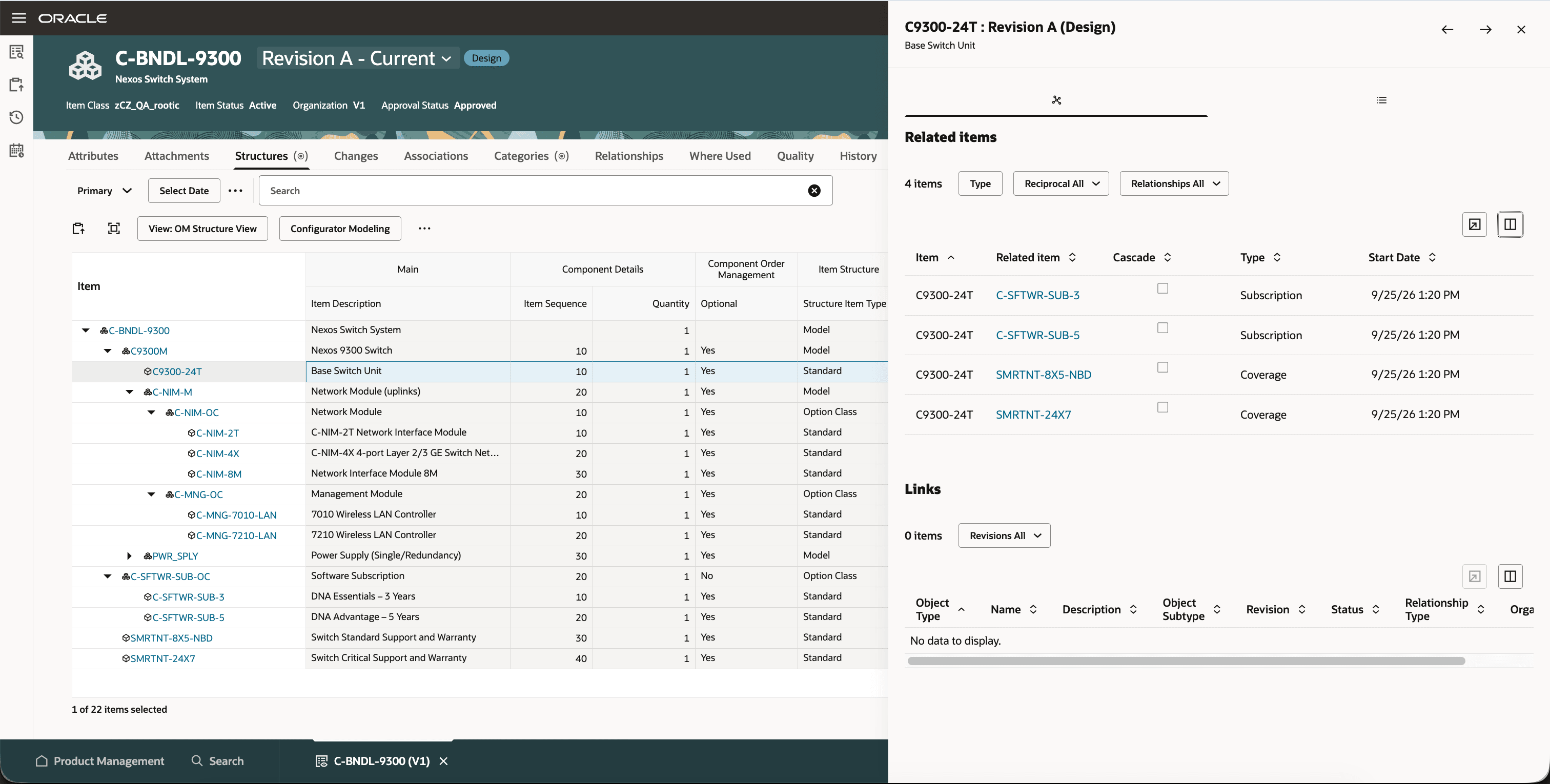Switch to the Where Used tab
The image size is (1550, 784).
(x=720, y=156)
